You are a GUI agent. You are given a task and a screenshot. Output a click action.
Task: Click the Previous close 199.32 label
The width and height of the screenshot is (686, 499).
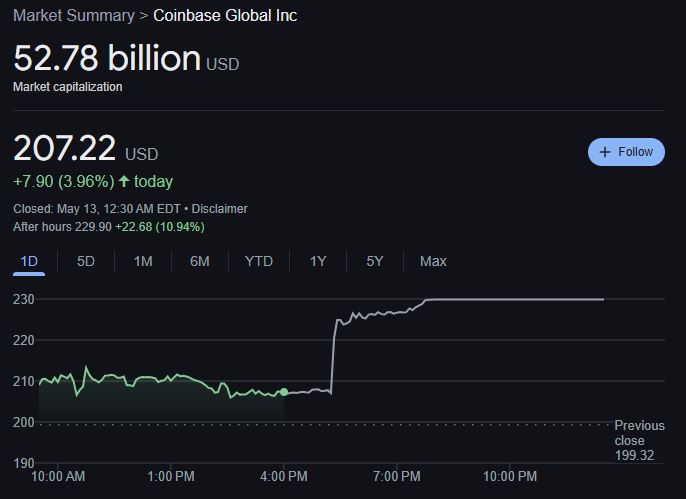[639, 440]
